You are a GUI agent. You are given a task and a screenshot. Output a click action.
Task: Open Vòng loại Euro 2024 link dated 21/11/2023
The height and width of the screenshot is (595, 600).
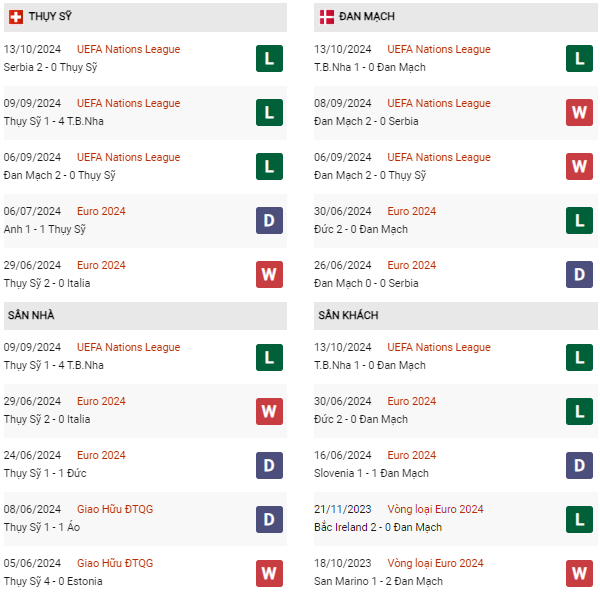click(435, 509)
